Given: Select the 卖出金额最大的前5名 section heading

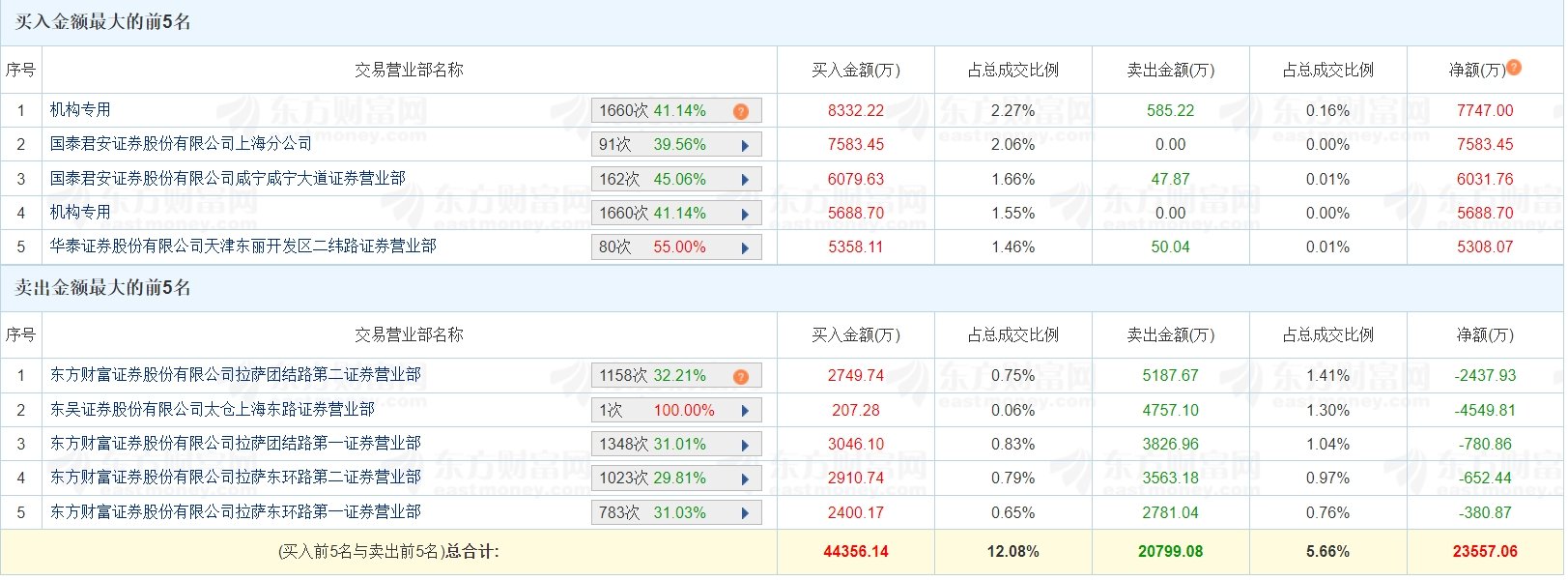Looking at the screenshot, I should tap(102, 287).
